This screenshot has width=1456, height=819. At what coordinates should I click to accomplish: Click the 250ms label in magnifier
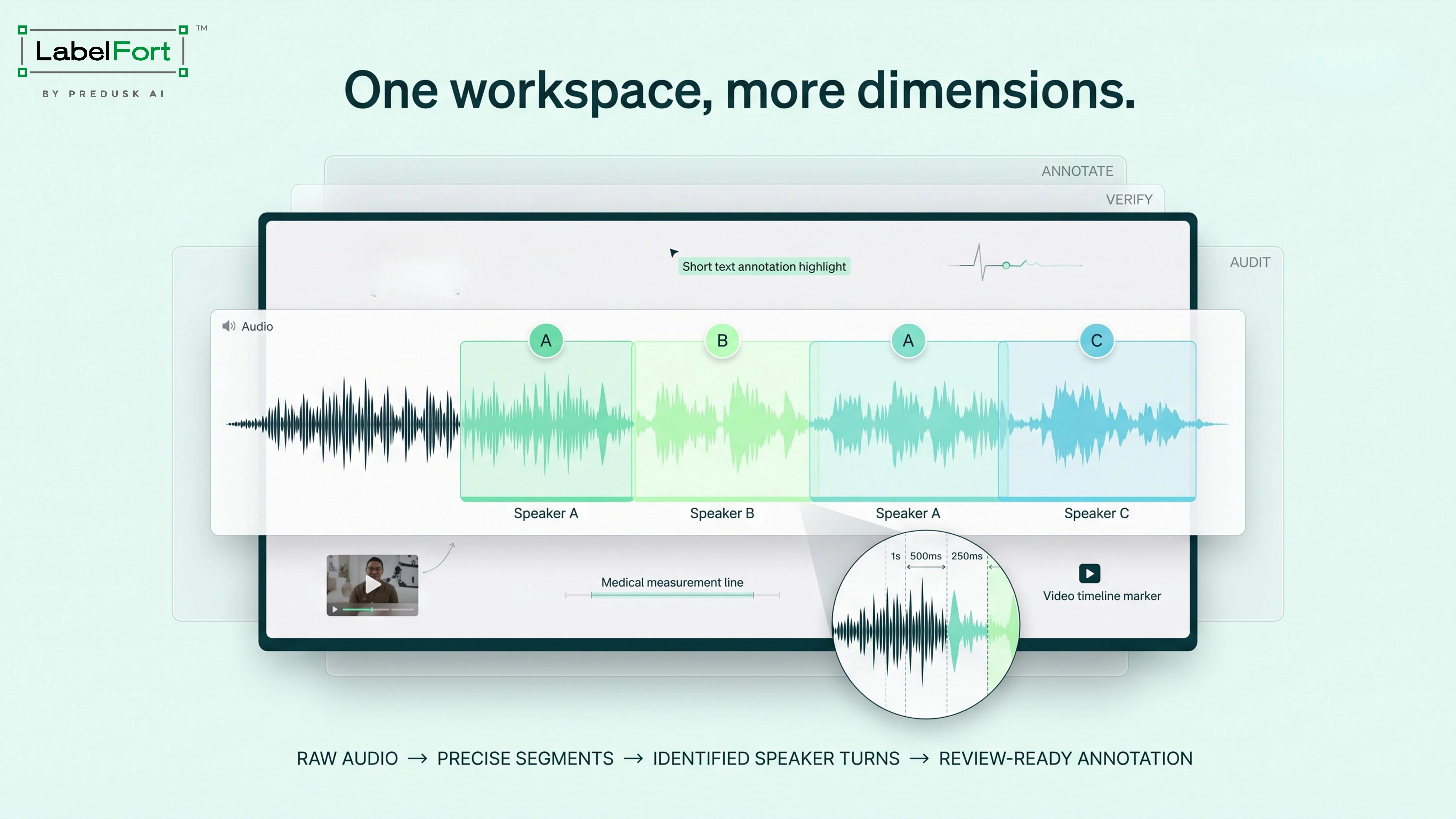point(967,556)
